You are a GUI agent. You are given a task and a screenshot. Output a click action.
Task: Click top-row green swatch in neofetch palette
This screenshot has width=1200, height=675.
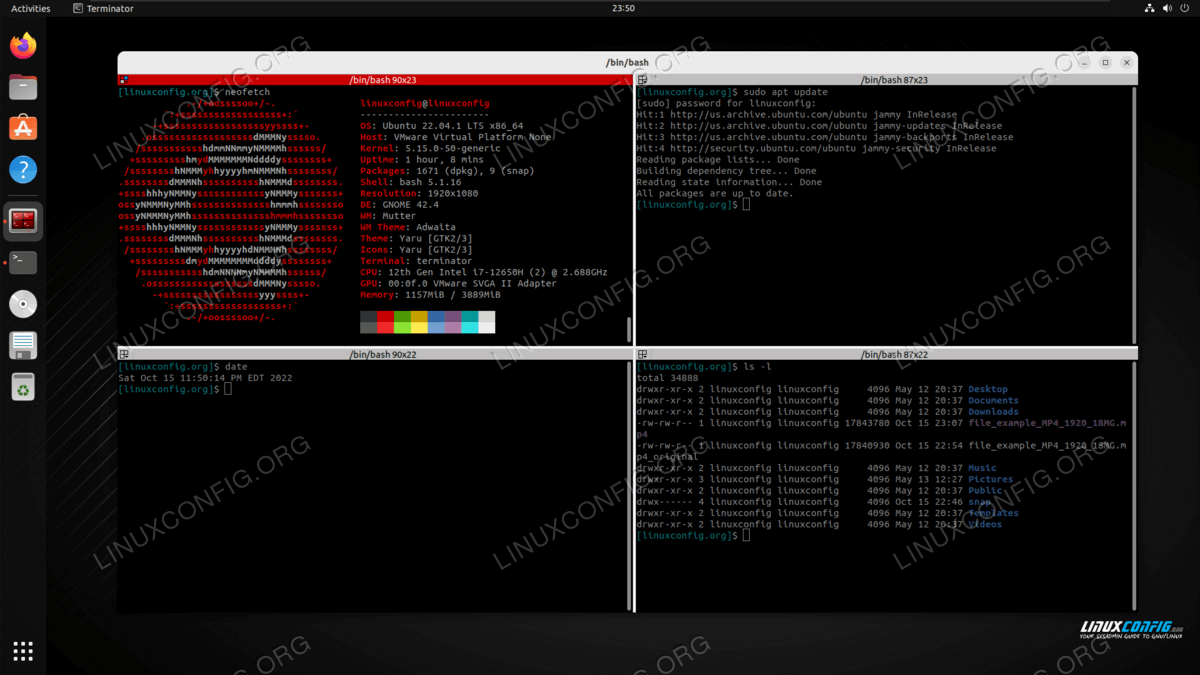[402, 317]
